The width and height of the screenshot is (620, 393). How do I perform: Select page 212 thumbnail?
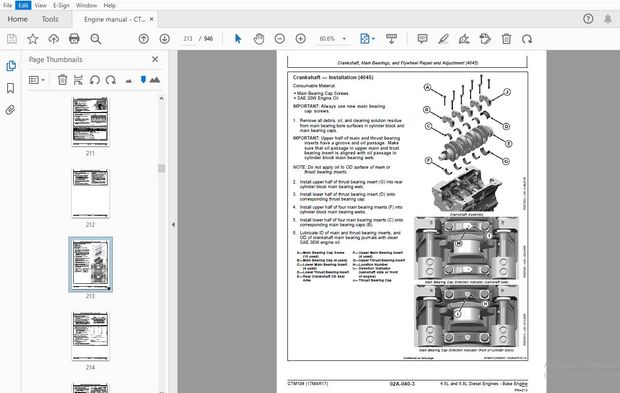coord(91,193)
